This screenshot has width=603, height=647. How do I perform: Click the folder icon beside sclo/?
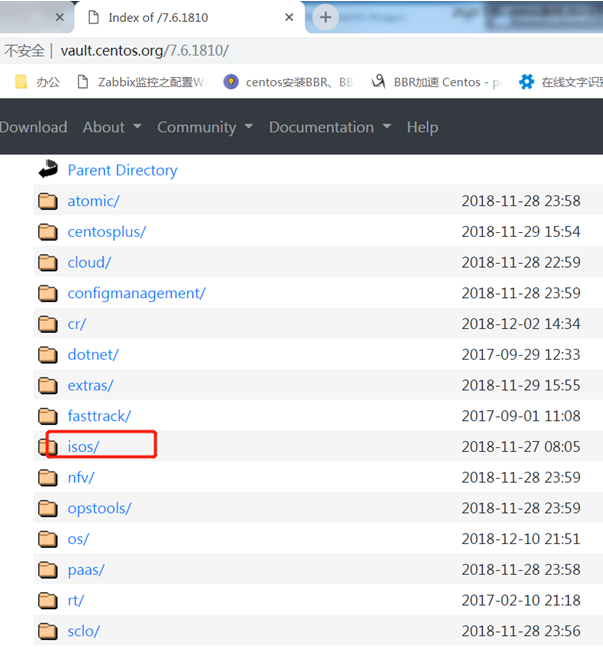48,631
